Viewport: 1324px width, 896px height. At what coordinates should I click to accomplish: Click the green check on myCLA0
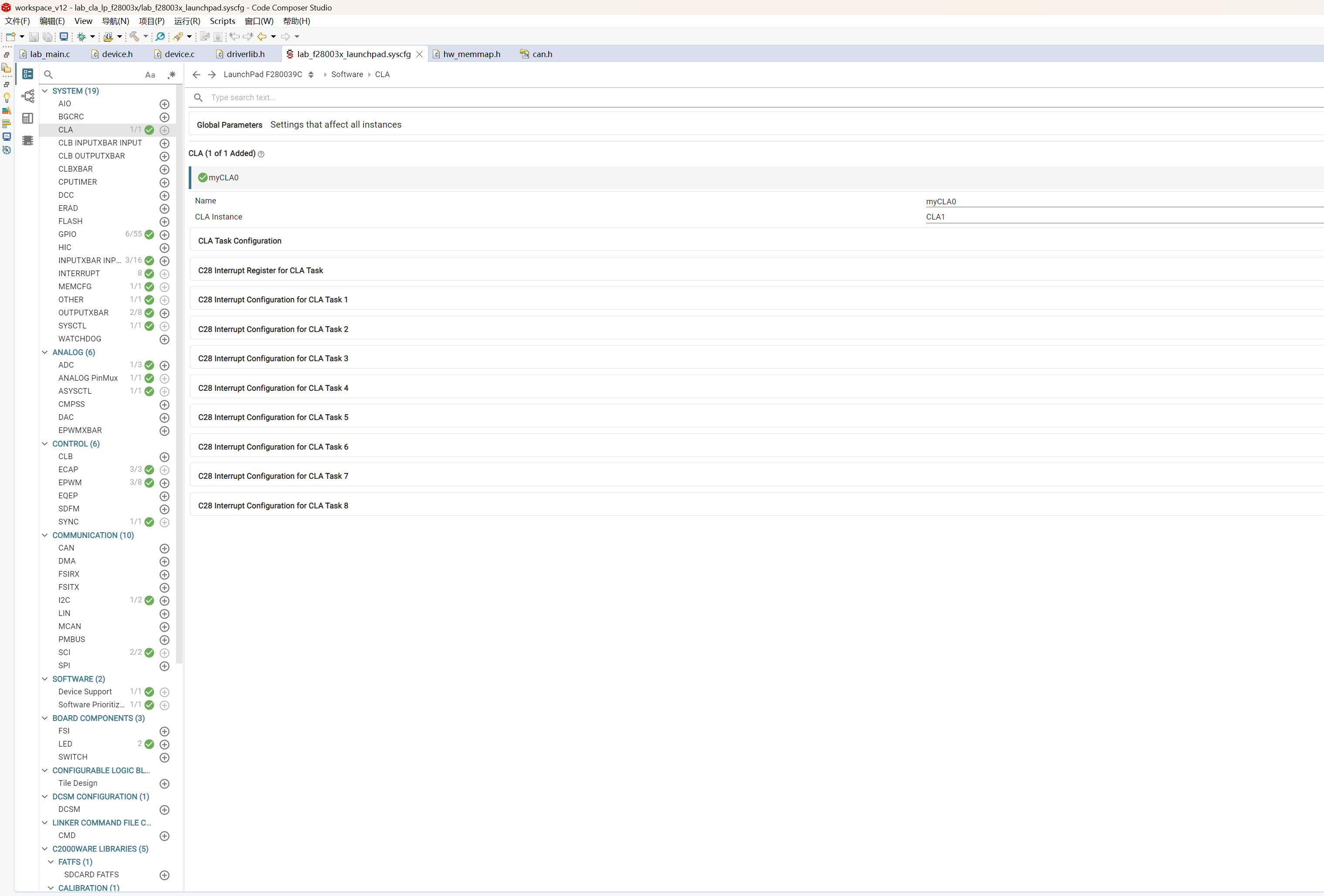pyautogui.click(x=202, y=178)
